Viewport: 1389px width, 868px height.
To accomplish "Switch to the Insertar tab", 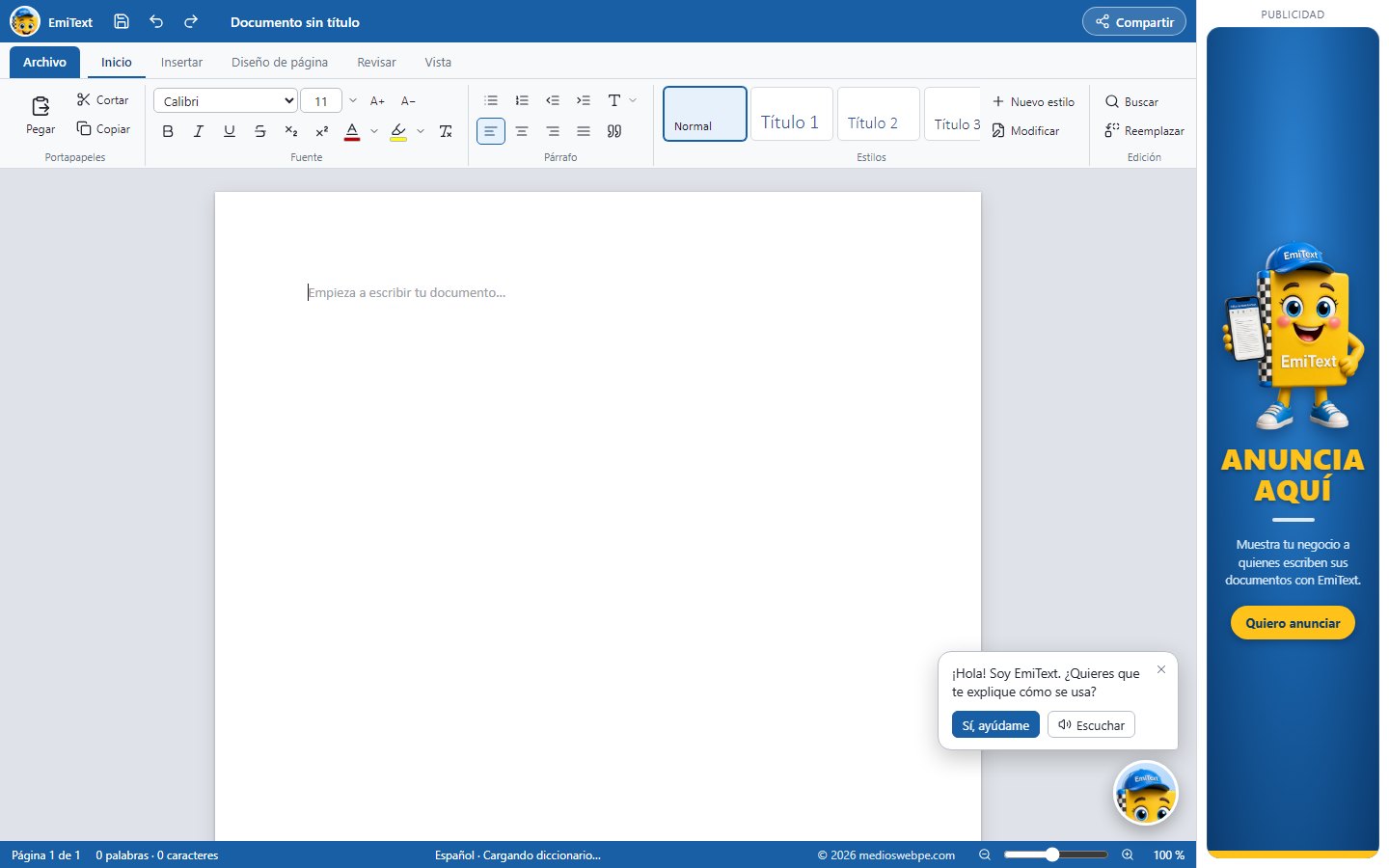I will tap(181, 62).
